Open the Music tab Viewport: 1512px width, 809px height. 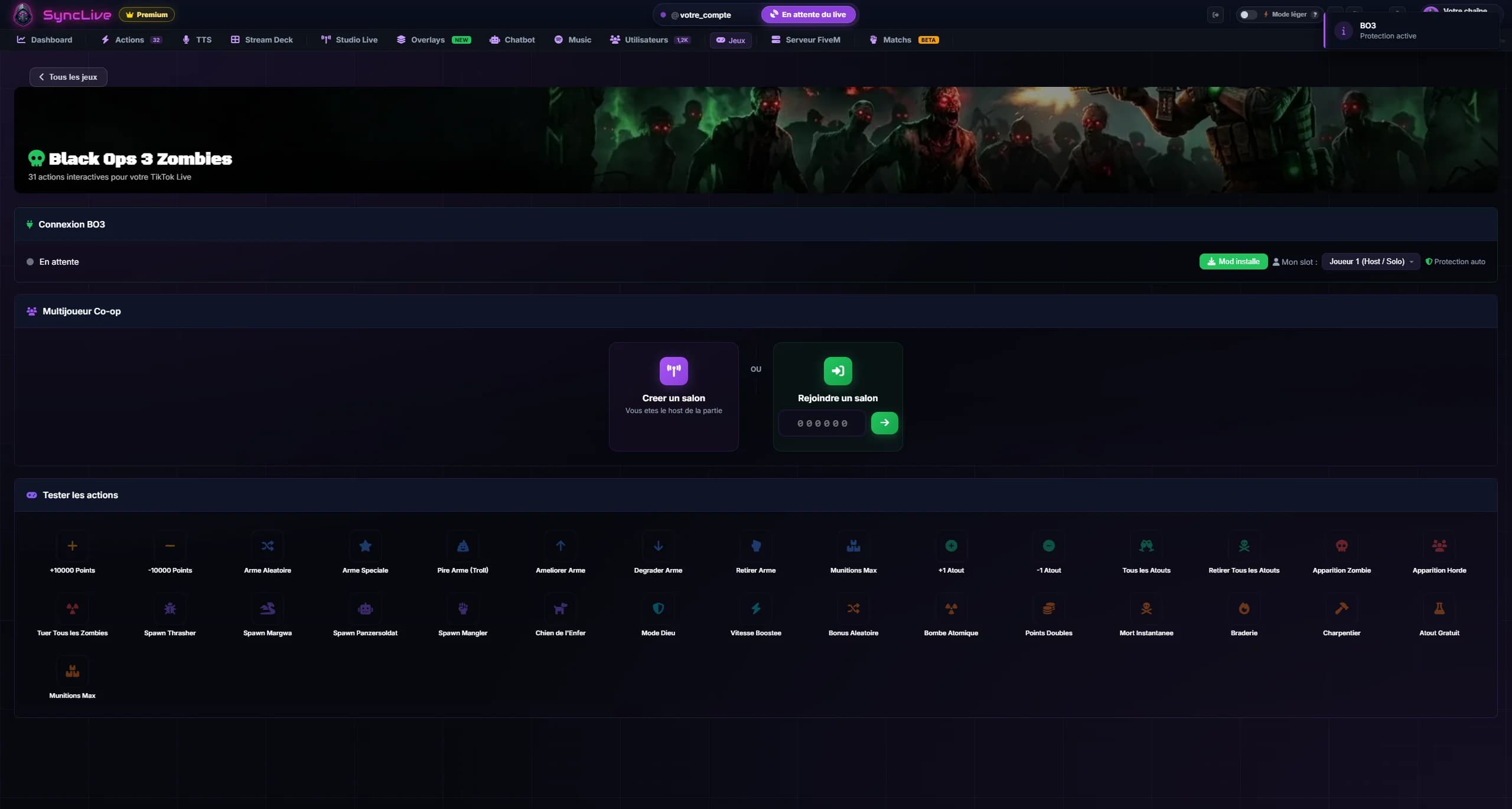click(x=573, y=40)
